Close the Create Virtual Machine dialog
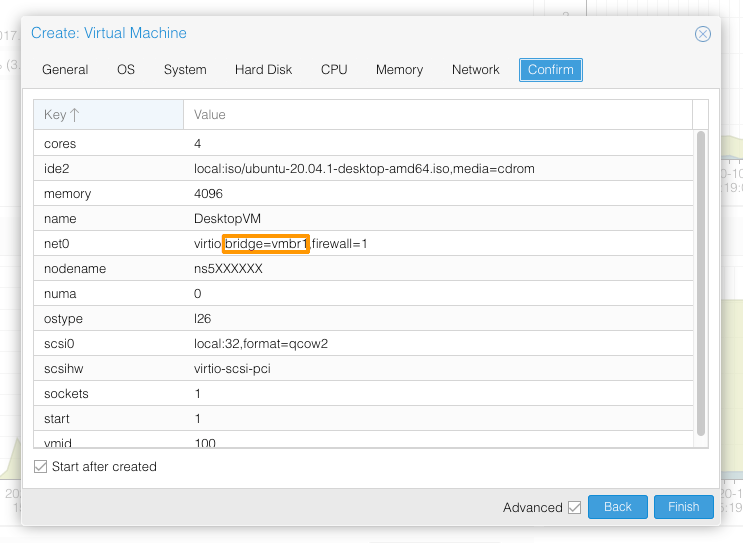Viewport: 743px width, 543px height. (x=703, y=34)
